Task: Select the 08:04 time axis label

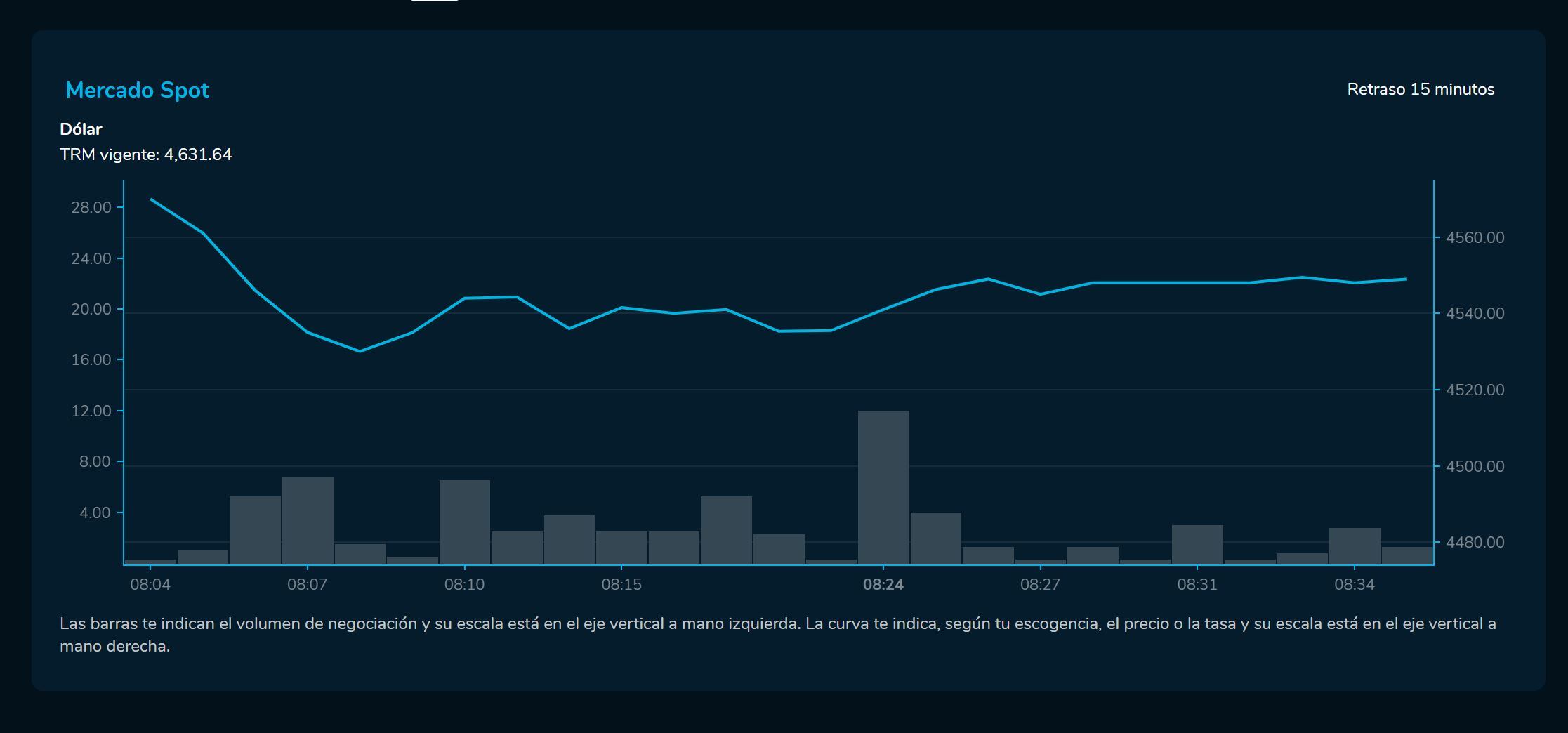Action: [x=150, y=585]
